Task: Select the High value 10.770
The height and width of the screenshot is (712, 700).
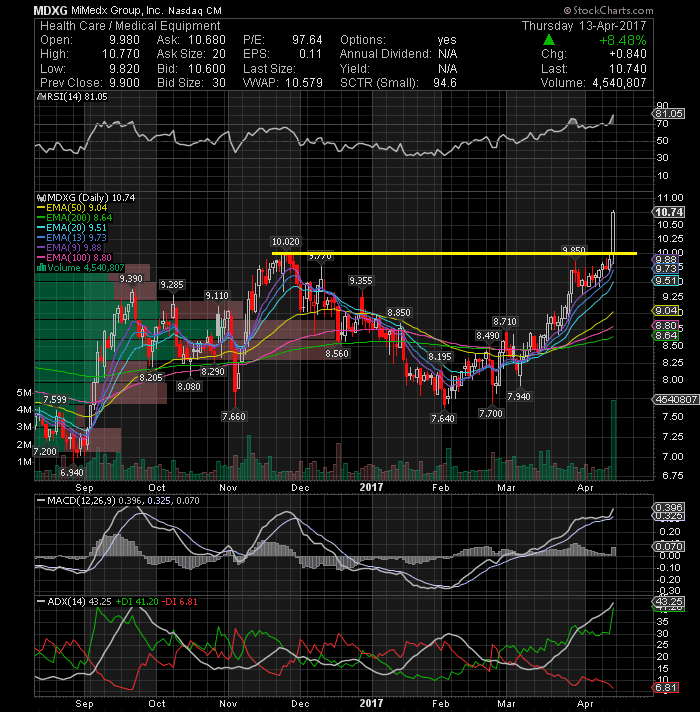Action: 121,54
